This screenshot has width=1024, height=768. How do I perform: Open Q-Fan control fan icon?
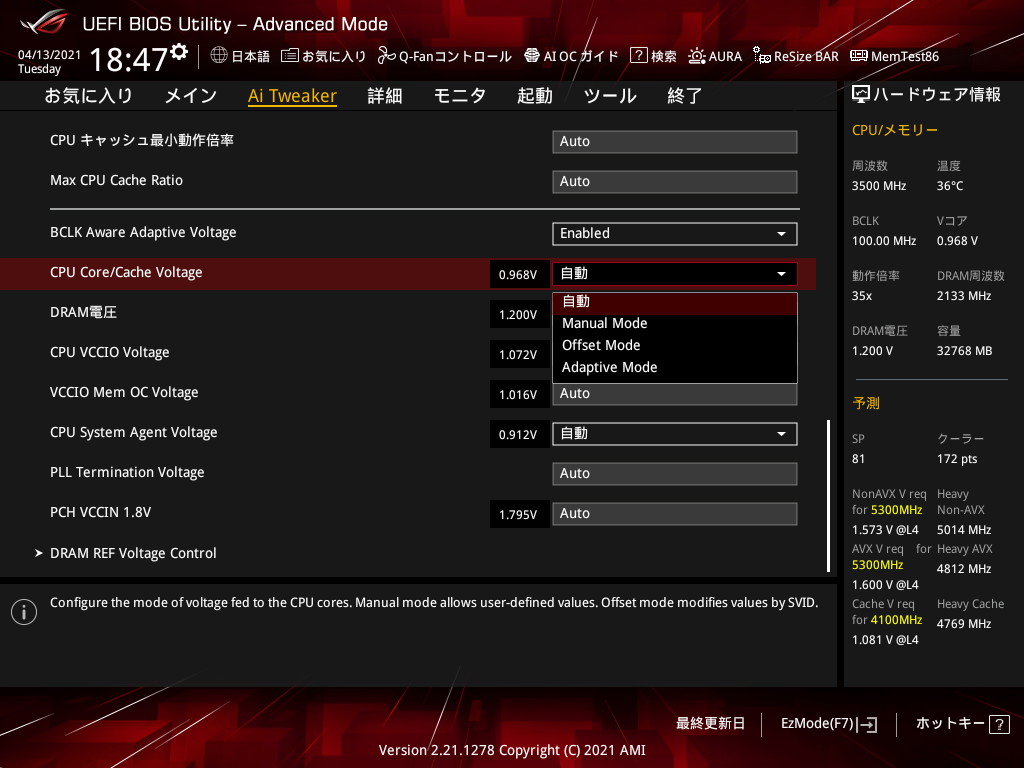[387, 56]
